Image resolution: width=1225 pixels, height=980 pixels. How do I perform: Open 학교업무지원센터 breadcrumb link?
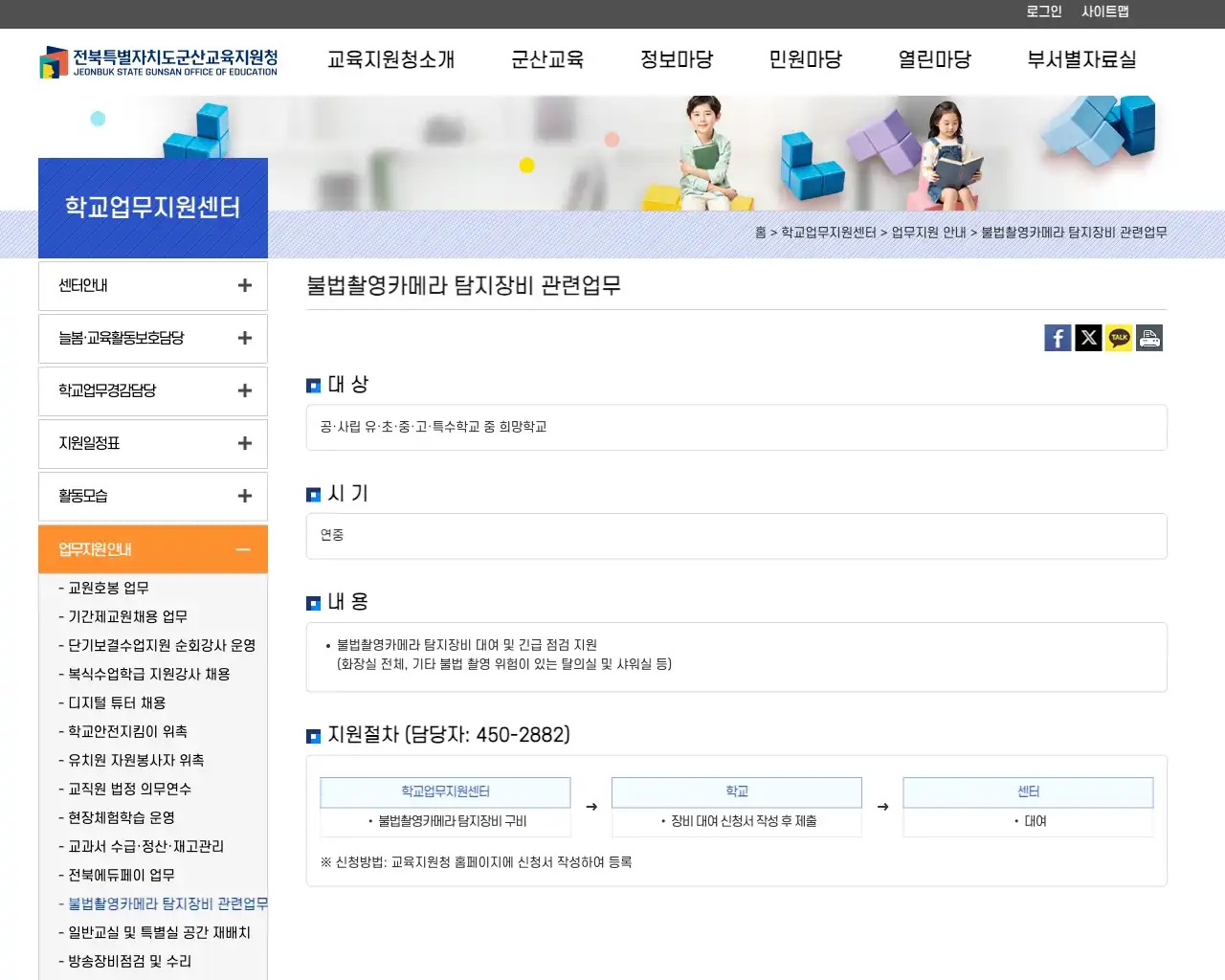click(829, 233)
